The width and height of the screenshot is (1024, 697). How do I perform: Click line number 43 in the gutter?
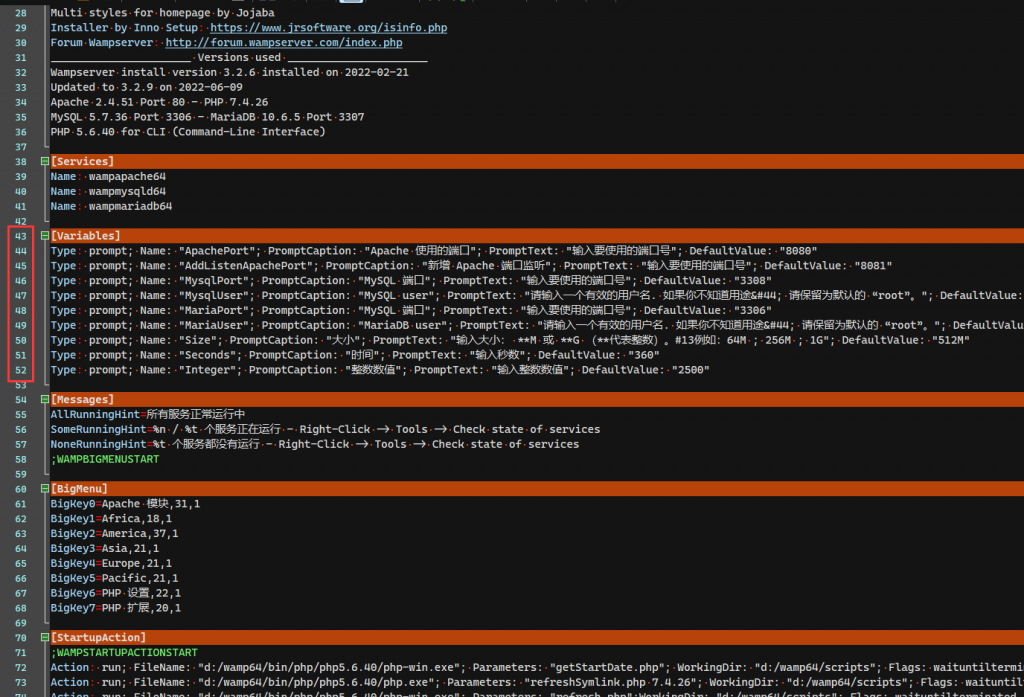(21, 236)
